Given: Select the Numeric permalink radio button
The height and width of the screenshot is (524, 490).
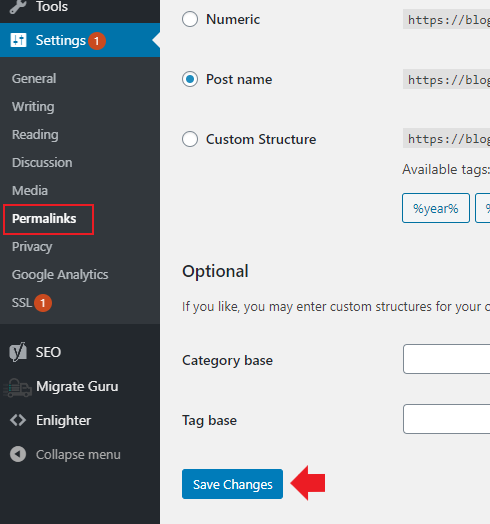Looking at the screenshot, I should coord(190,19).
